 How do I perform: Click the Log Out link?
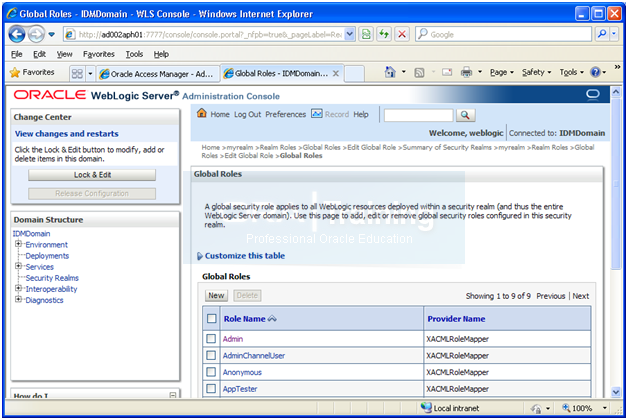[248, 115]
